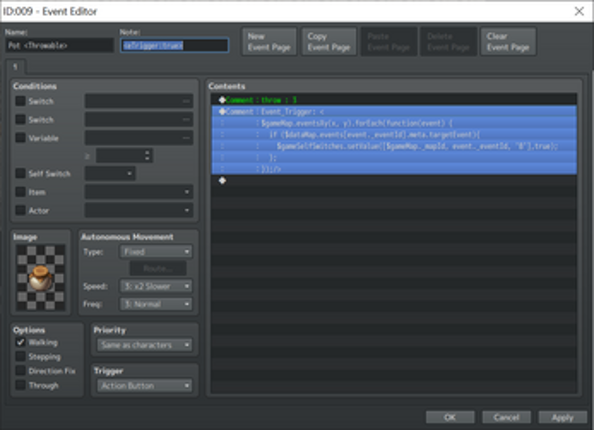Viewport: 594px width, 430px height.
Task: Click the Clear Event Page button
Action: (508, 42)
